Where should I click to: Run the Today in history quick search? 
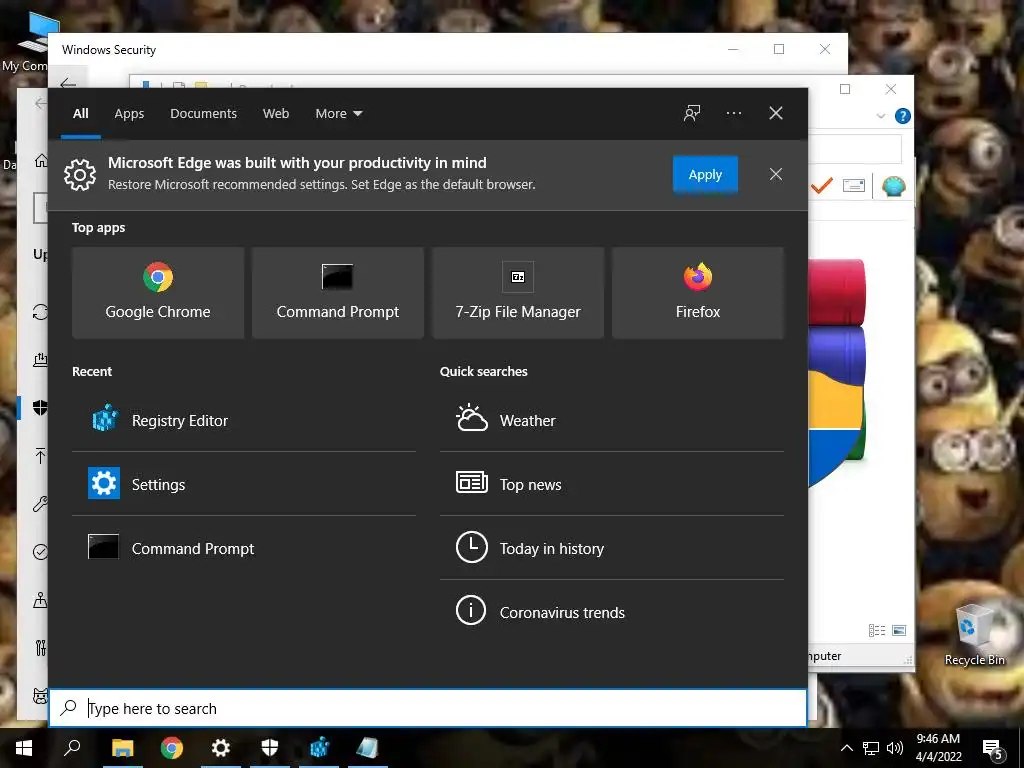pos(612,548)
